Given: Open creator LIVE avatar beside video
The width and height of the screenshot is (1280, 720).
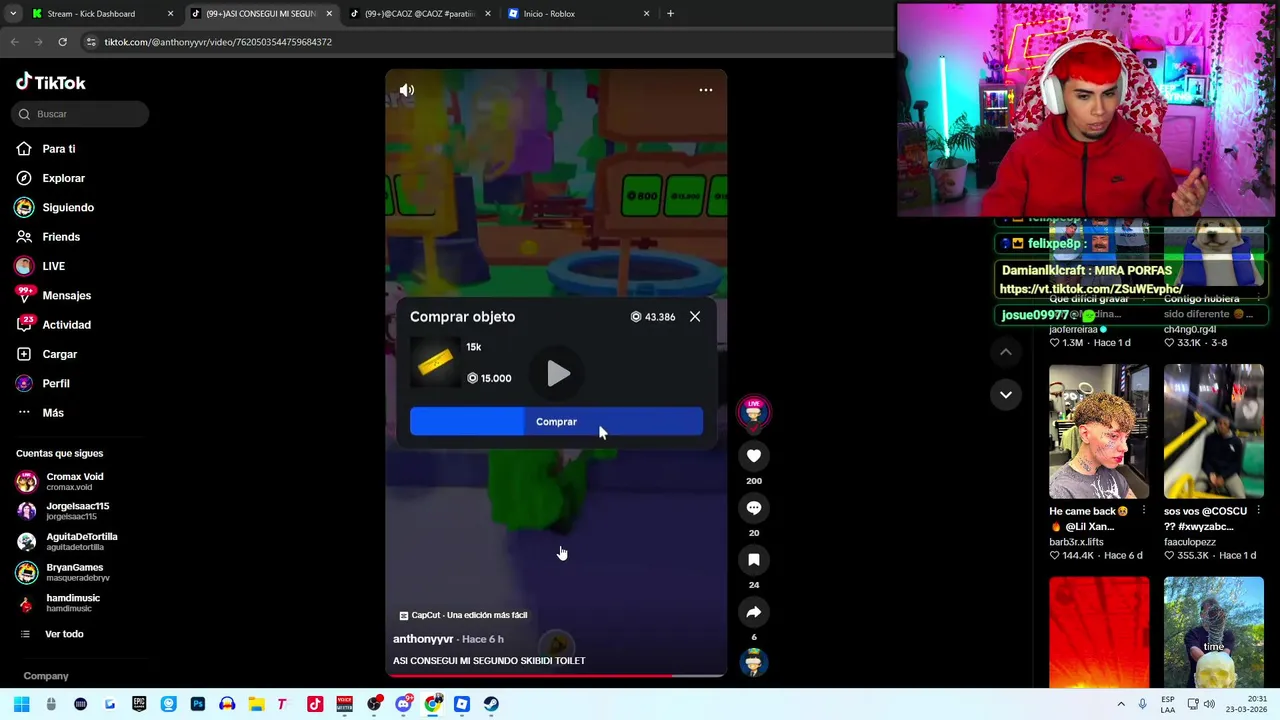Looking at the screenshot, I should [x=754, y=411].
